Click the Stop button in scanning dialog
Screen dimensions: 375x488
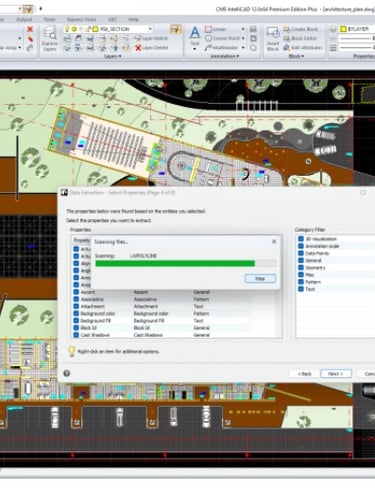pos(260,279)
